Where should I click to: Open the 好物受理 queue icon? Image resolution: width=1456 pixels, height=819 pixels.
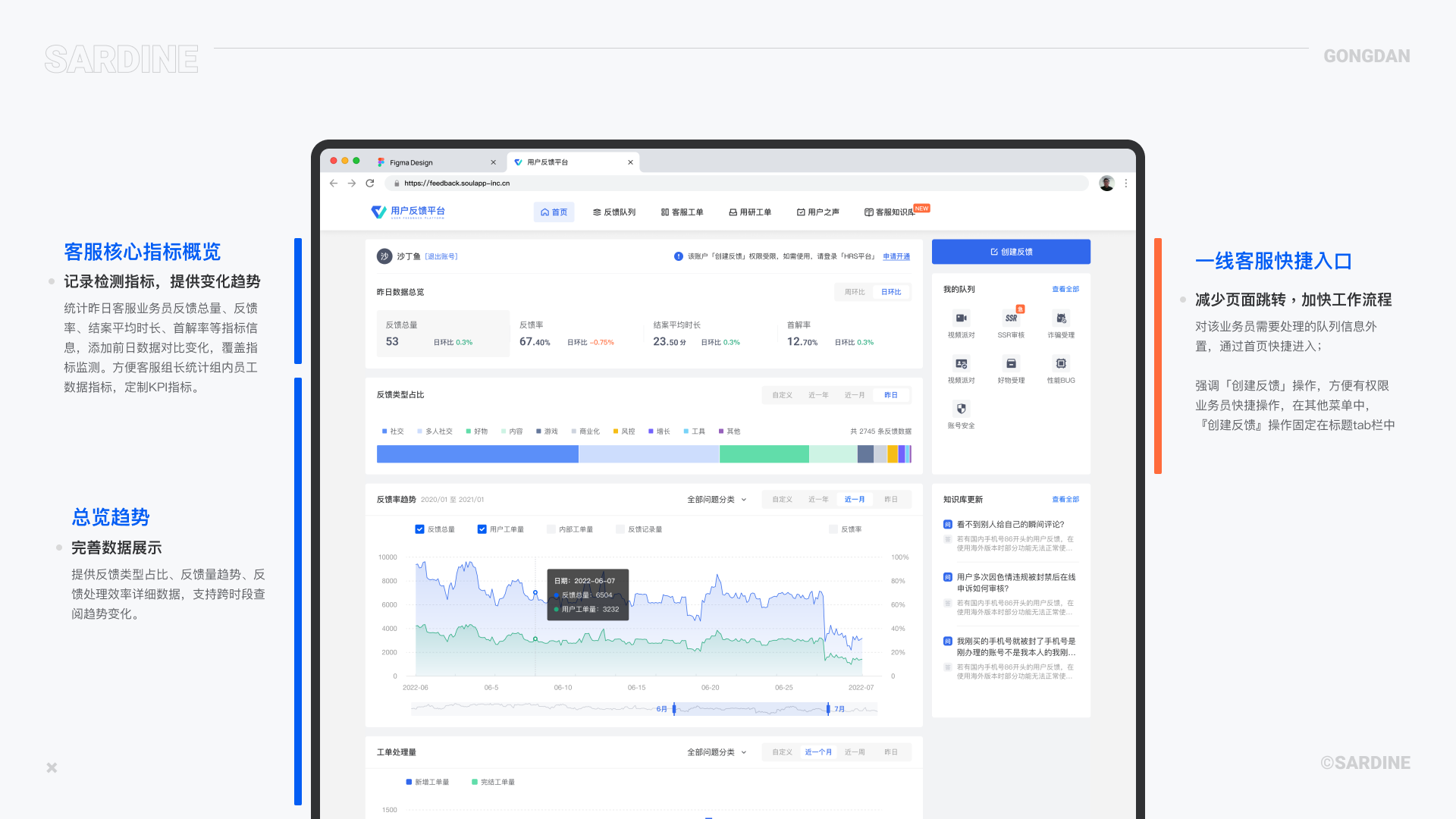1011,364
